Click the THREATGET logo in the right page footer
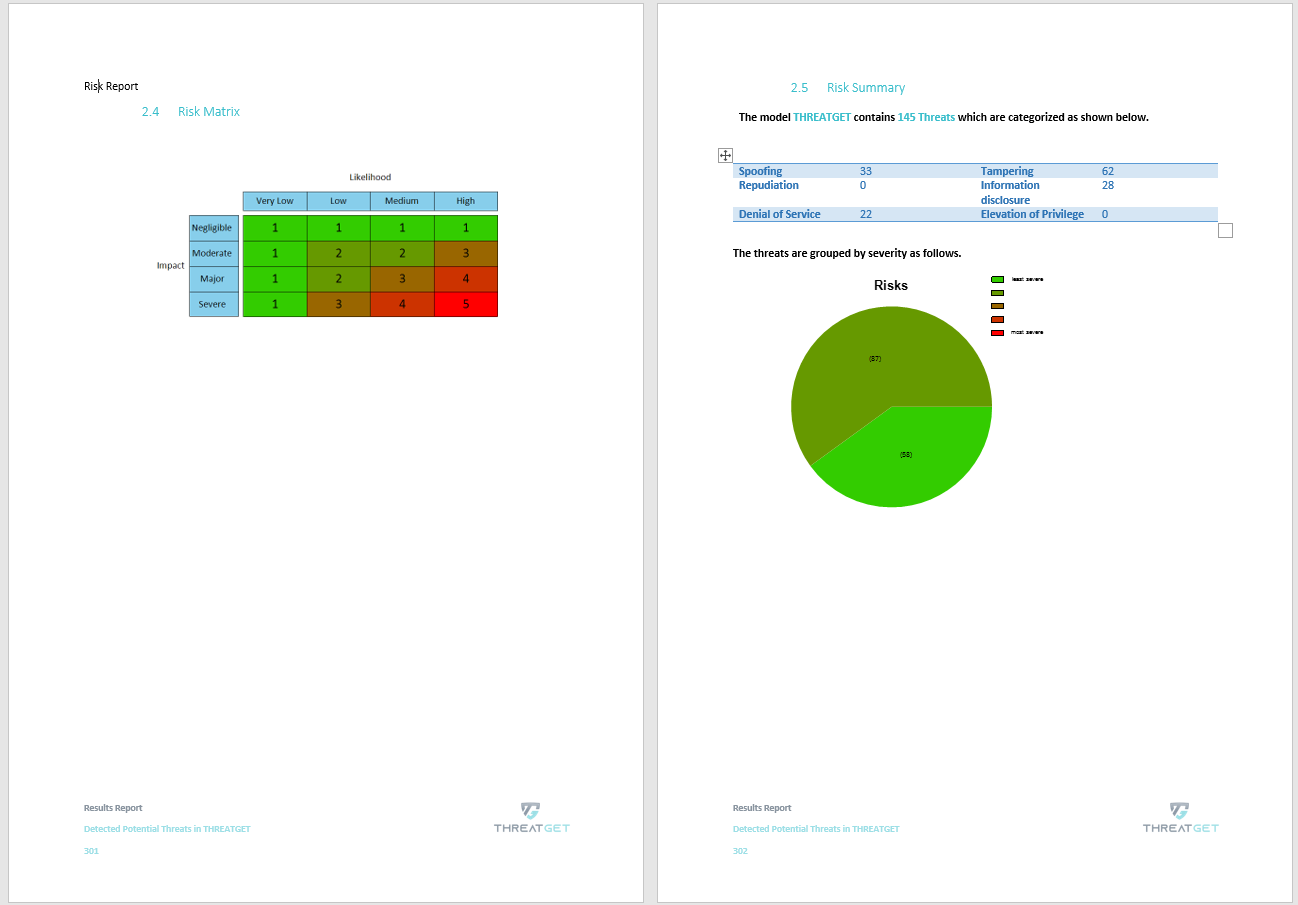 point(1180,820)
